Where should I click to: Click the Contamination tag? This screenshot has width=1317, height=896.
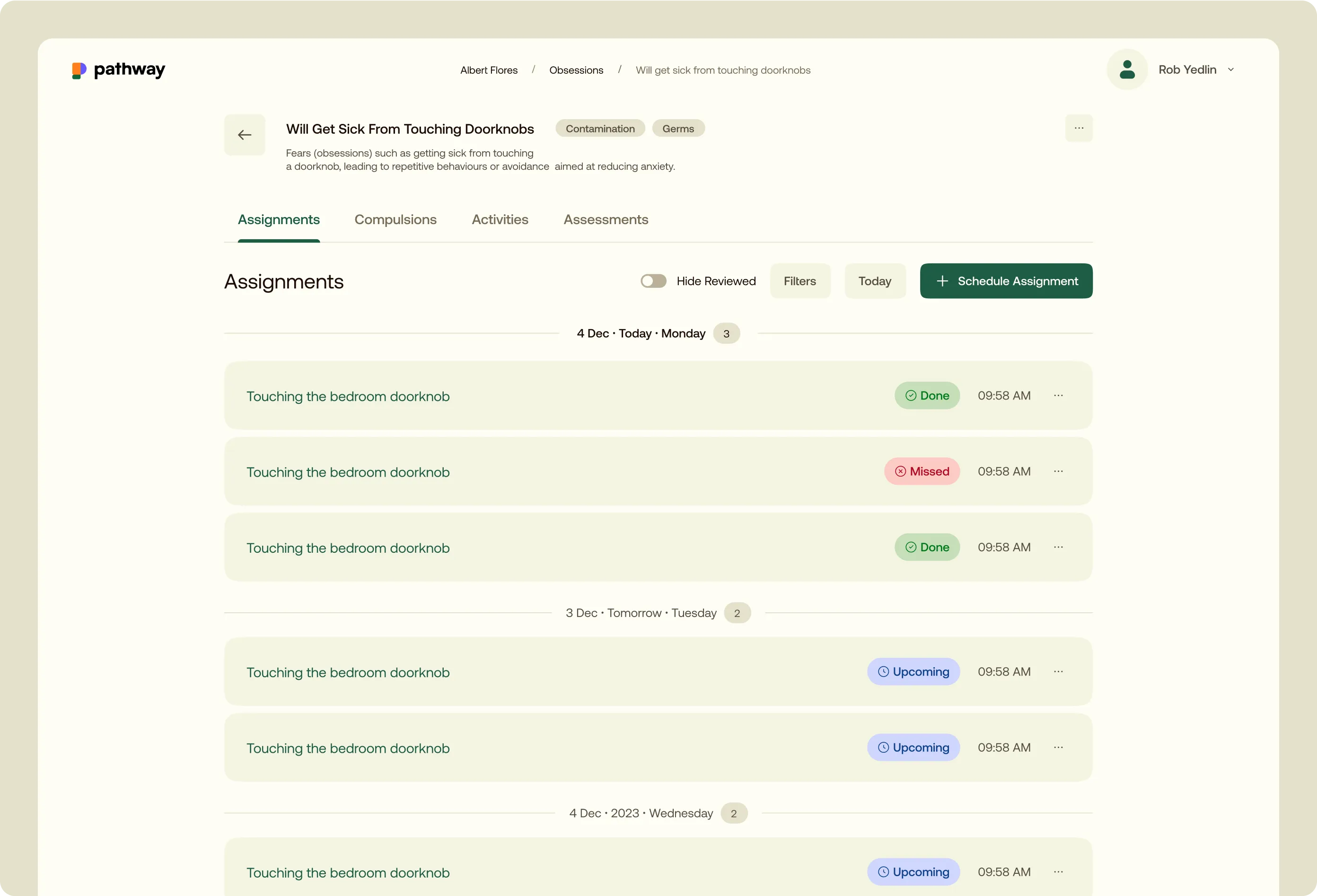[x=599, y=129]
